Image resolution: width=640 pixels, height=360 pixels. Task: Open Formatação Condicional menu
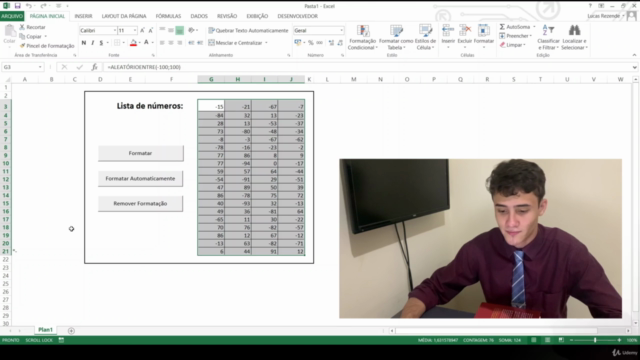pos(362,37)
